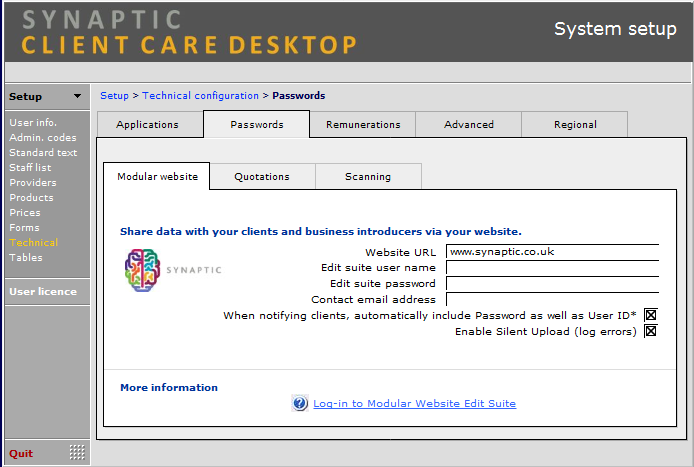
Task: Expand the Setup dropdown arrow
Action: pos(77,96)
